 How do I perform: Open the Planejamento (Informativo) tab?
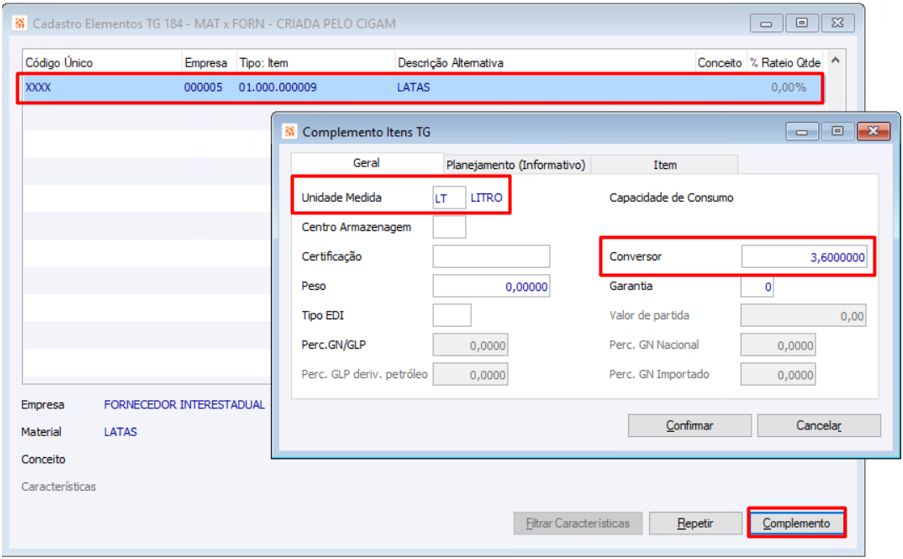pyautogui.click(x=516, y=165)
